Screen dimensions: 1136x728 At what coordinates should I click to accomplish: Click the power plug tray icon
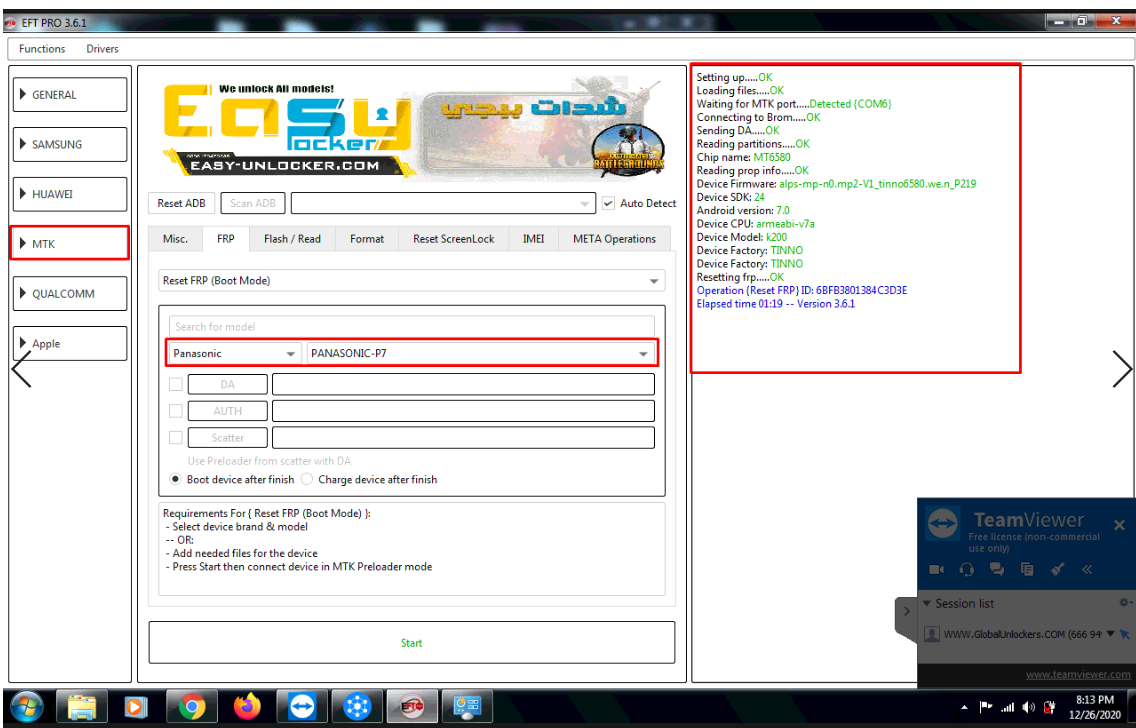tap(1049, 707)
